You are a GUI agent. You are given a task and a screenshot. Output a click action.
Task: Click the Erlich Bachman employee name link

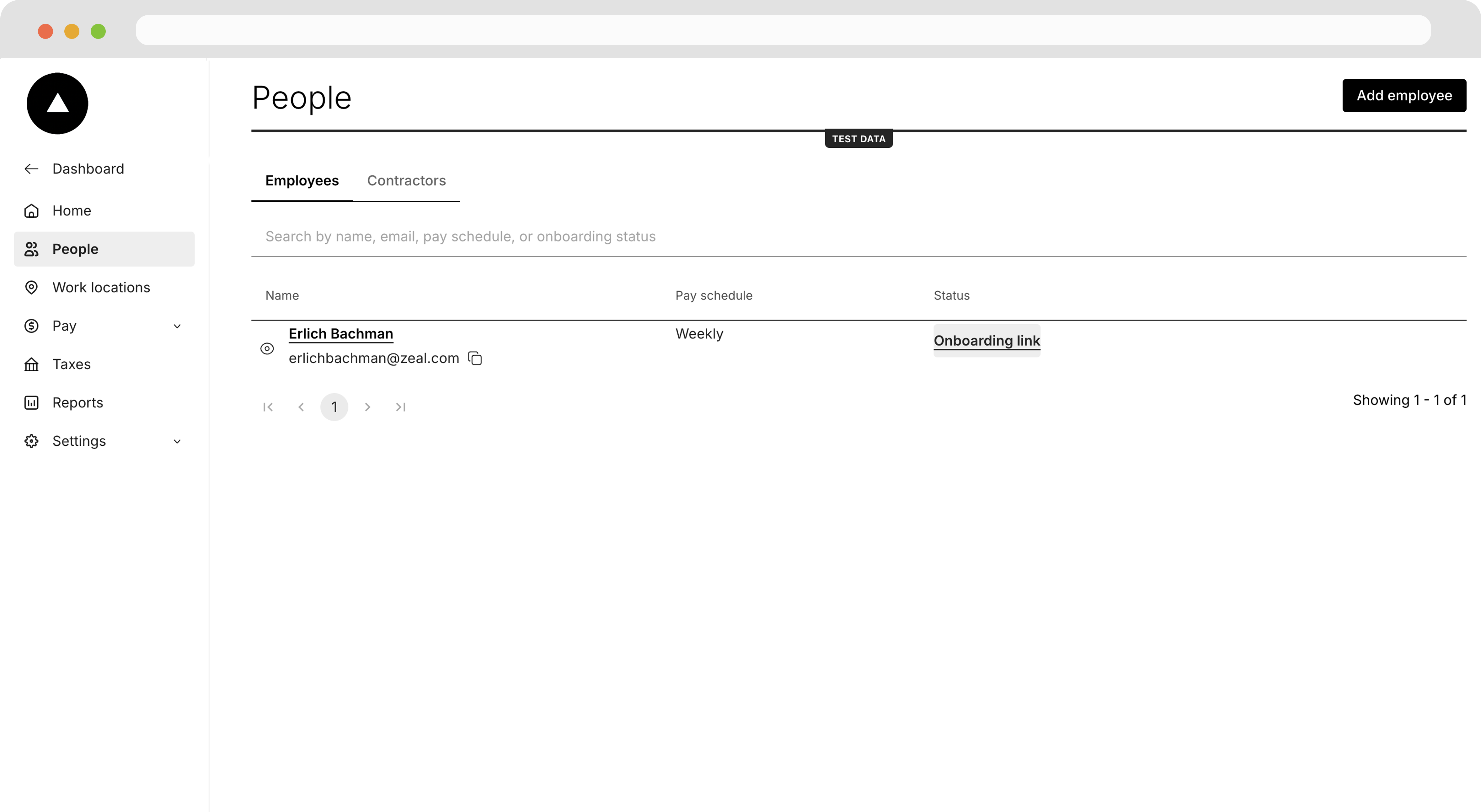341,333
